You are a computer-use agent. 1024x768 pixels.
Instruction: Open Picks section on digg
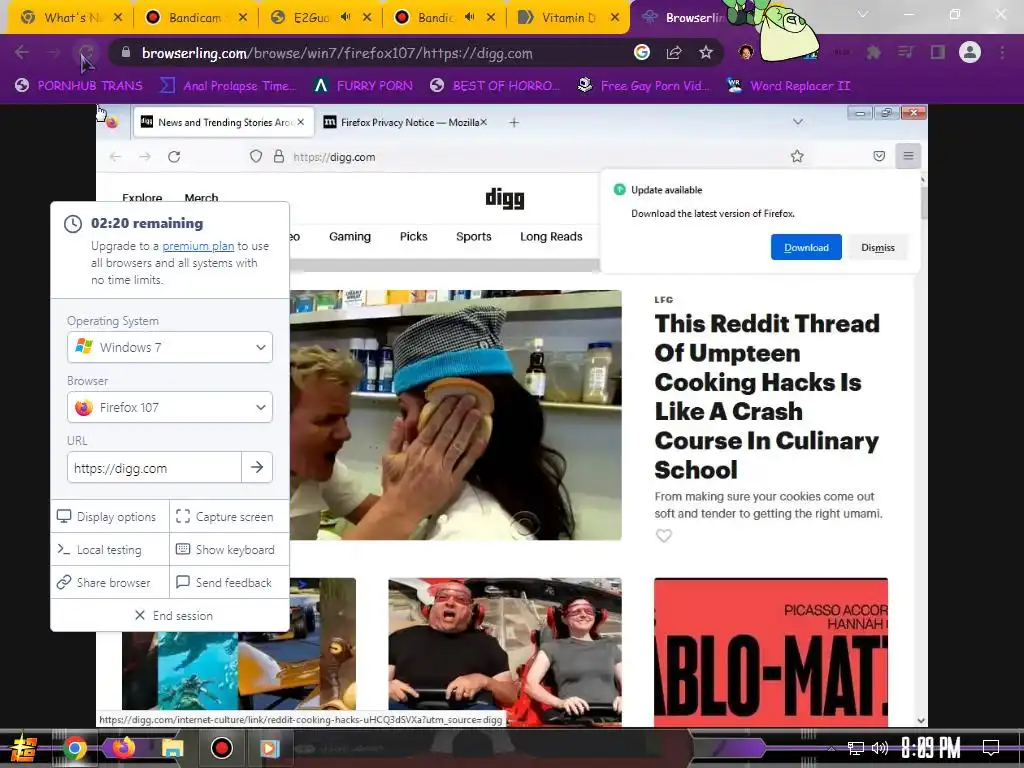pos(413,236)
